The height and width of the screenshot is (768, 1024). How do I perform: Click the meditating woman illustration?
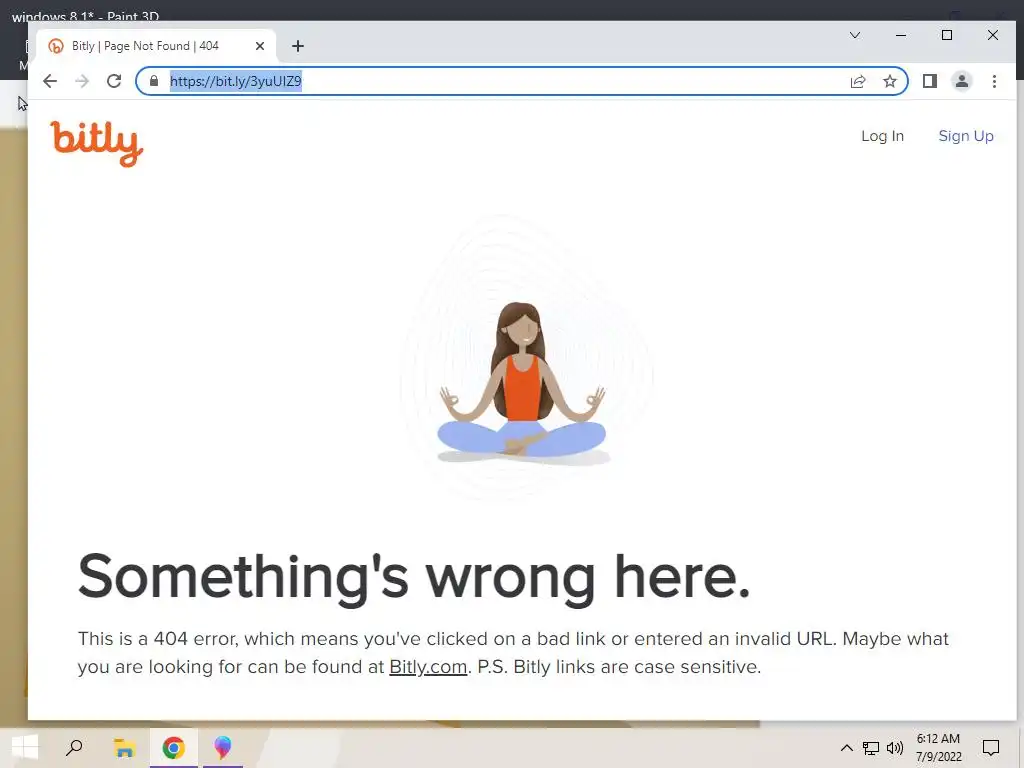click(522, 382)
